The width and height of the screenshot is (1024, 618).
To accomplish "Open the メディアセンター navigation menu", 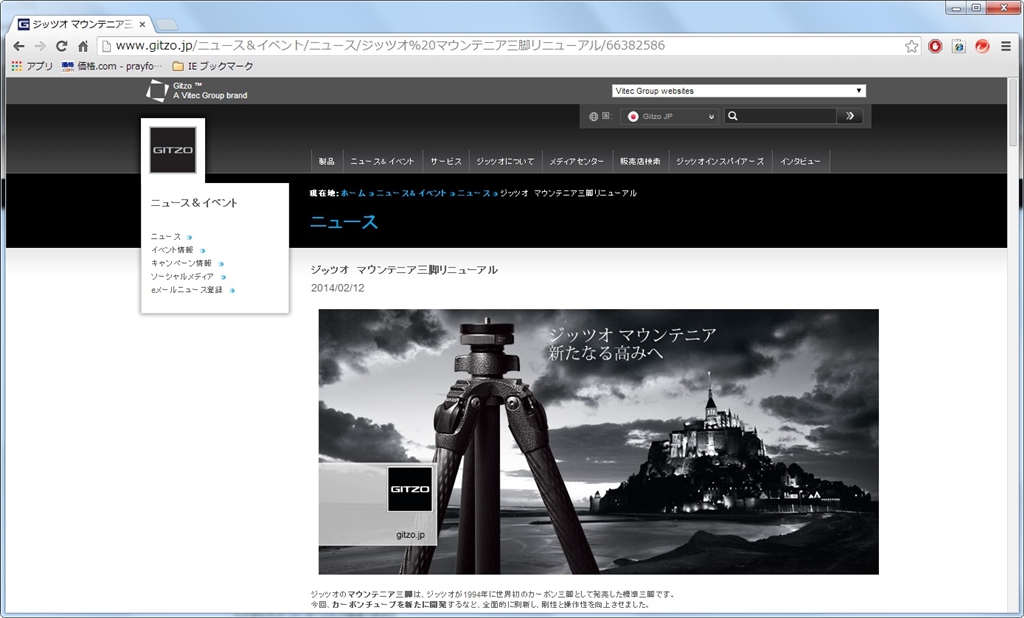I will pos(577,161).
